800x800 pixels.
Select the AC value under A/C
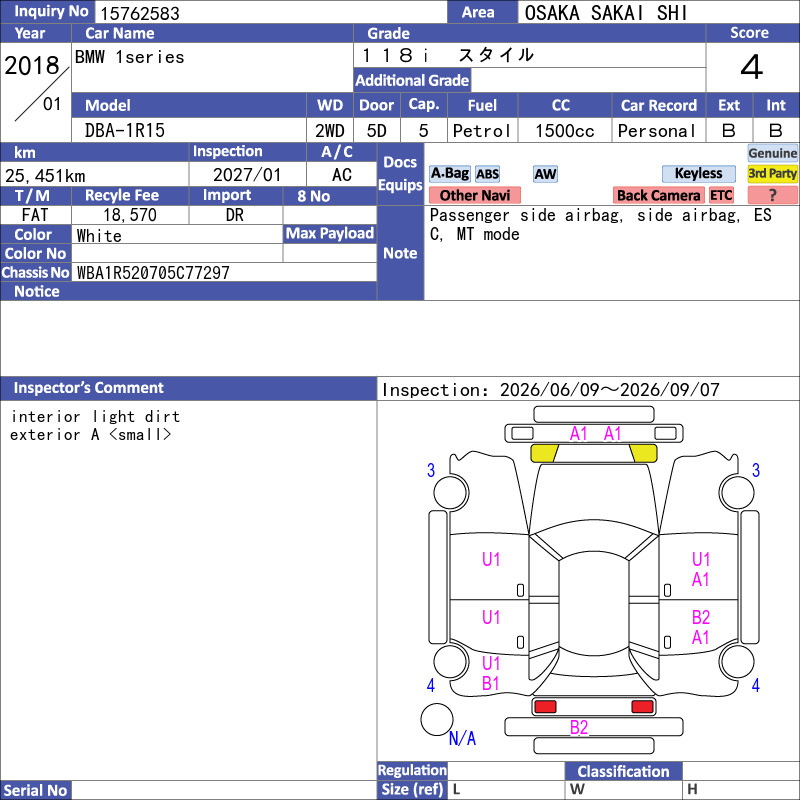coord(341,174)
